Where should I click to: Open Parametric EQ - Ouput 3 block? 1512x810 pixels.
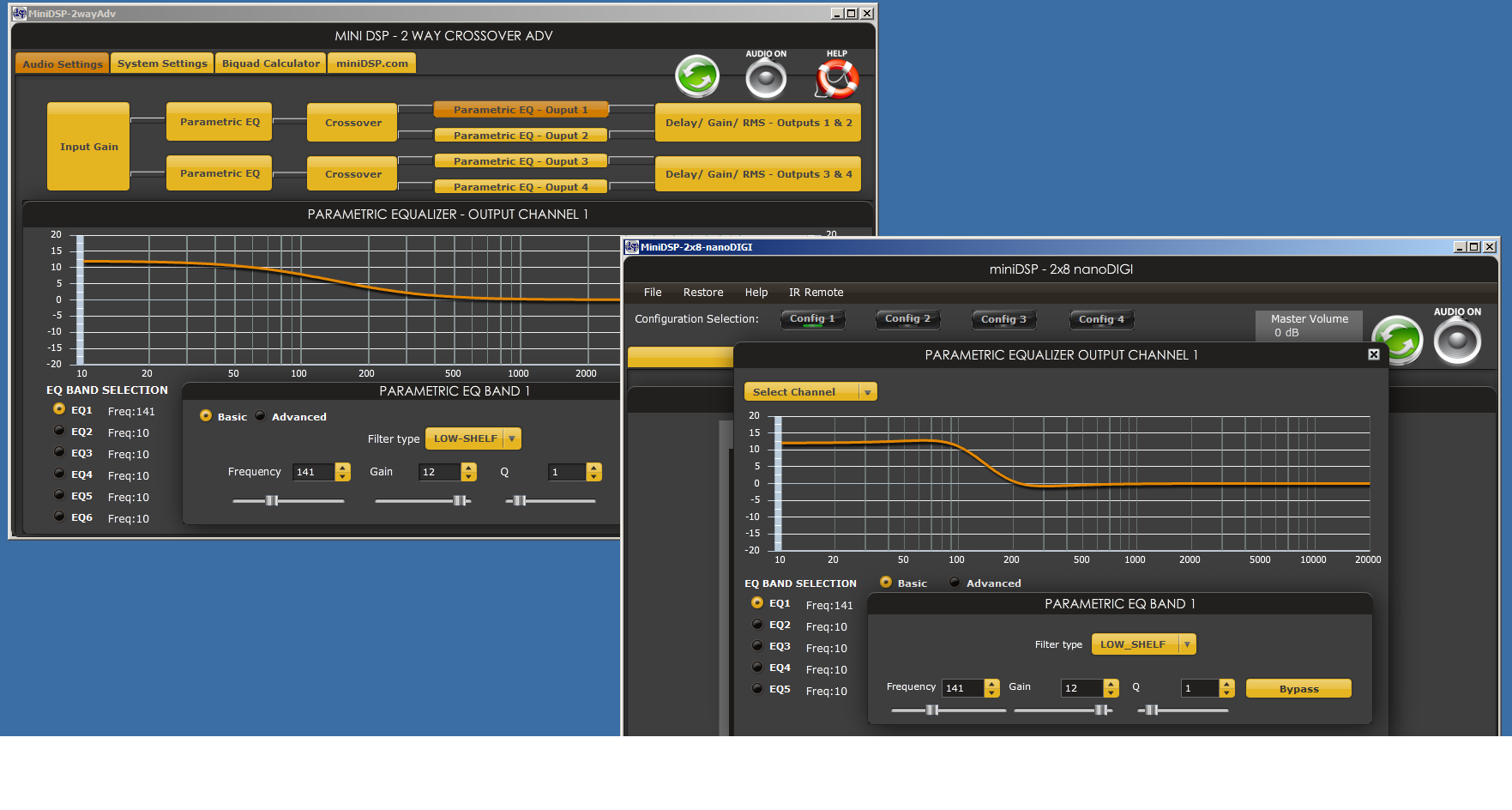coord(521,161)
